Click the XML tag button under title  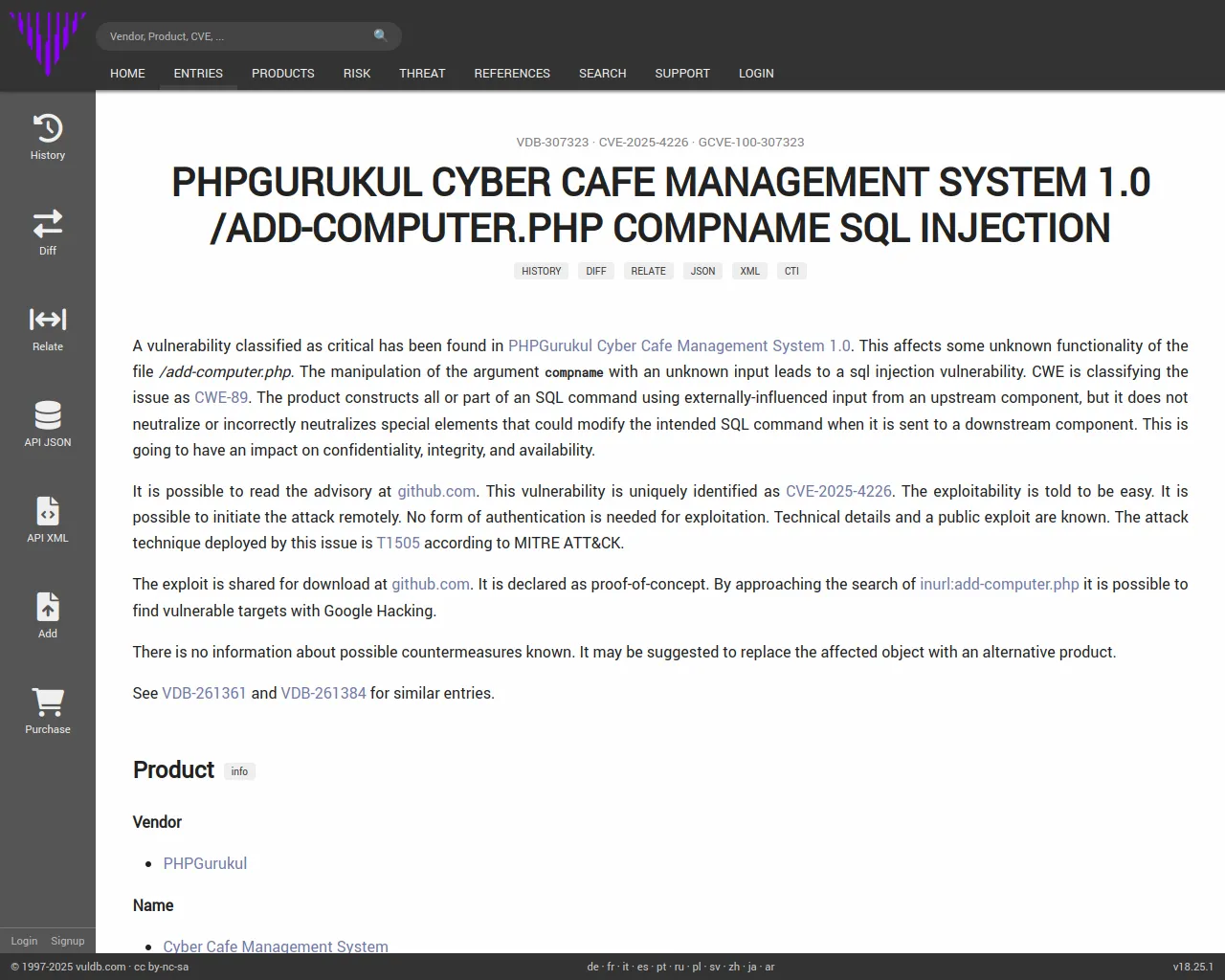(749, 271)
